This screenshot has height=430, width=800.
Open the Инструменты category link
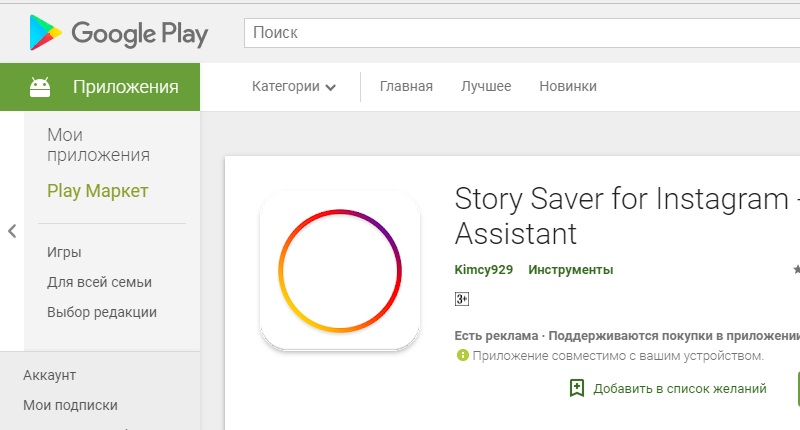[571, 270]
